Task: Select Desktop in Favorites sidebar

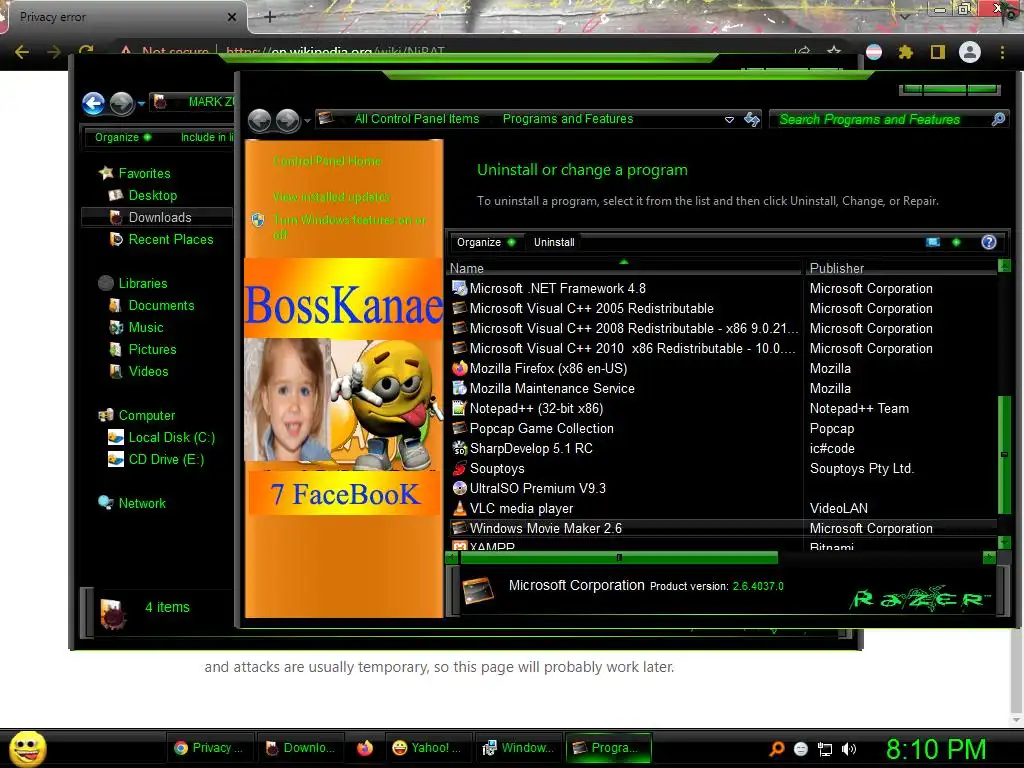Action: [152, 195]
